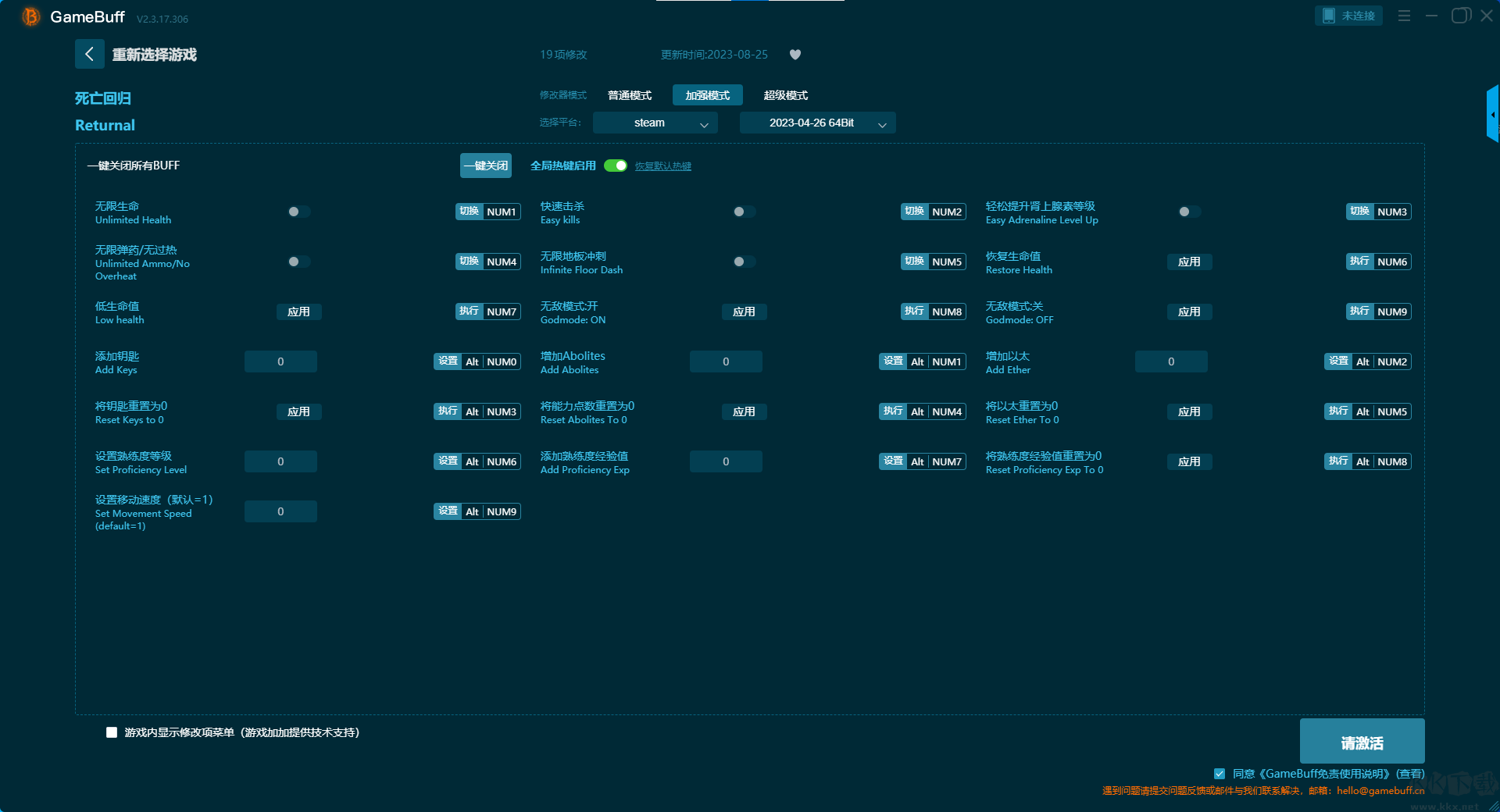Click the Add Keys value field

(280, 361)
